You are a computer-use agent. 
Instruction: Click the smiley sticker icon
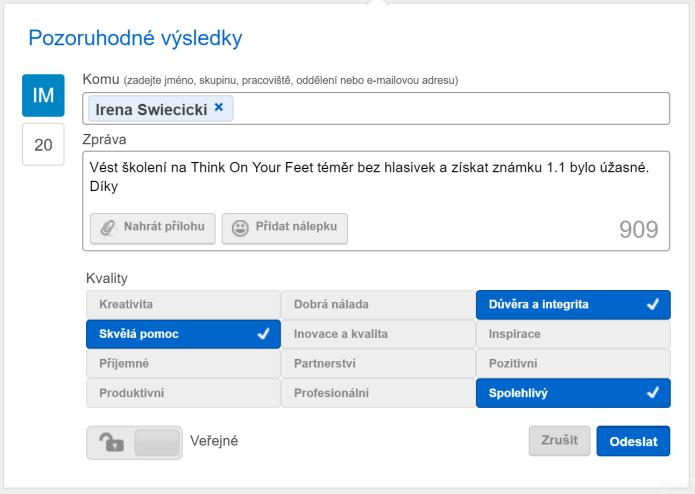[240, 228]
